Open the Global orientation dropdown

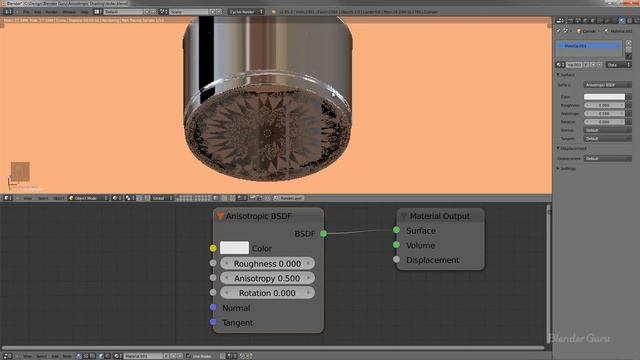pyautogui.click(x=162, y=198)
